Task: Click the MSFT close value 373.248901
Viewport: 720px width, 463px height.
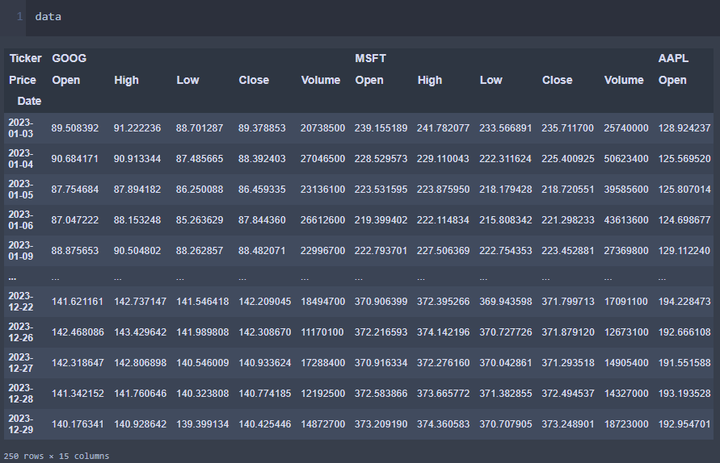Action: pyautogui.click(x=568, y=424)
